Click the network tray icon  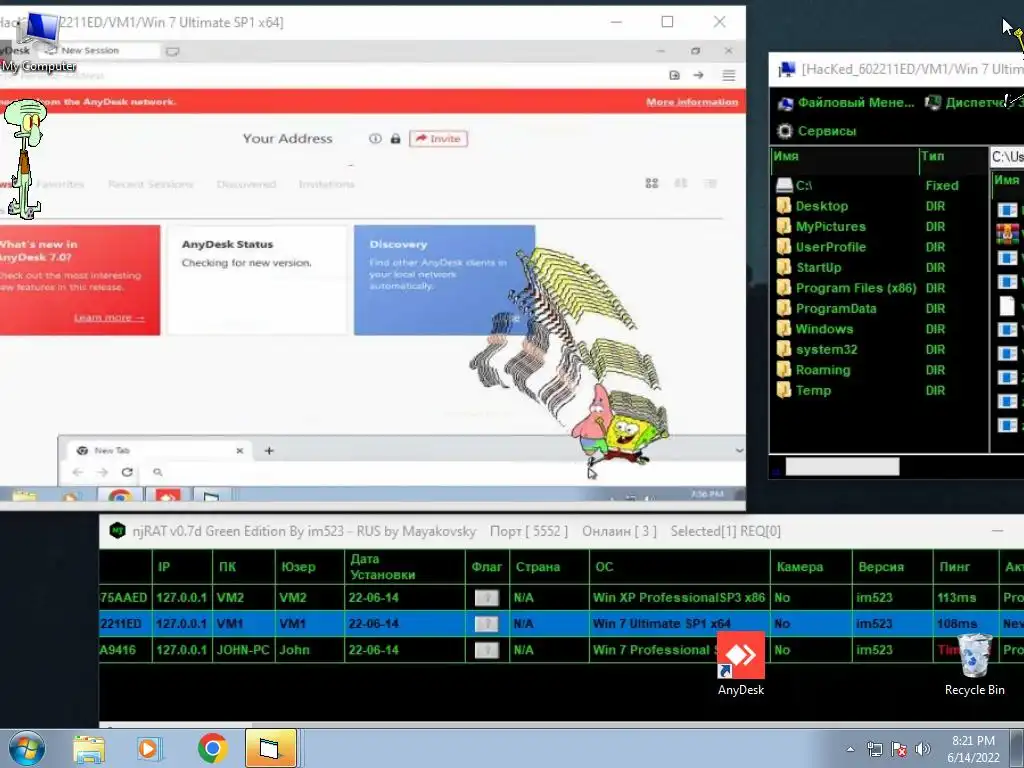tap(874, 749)
